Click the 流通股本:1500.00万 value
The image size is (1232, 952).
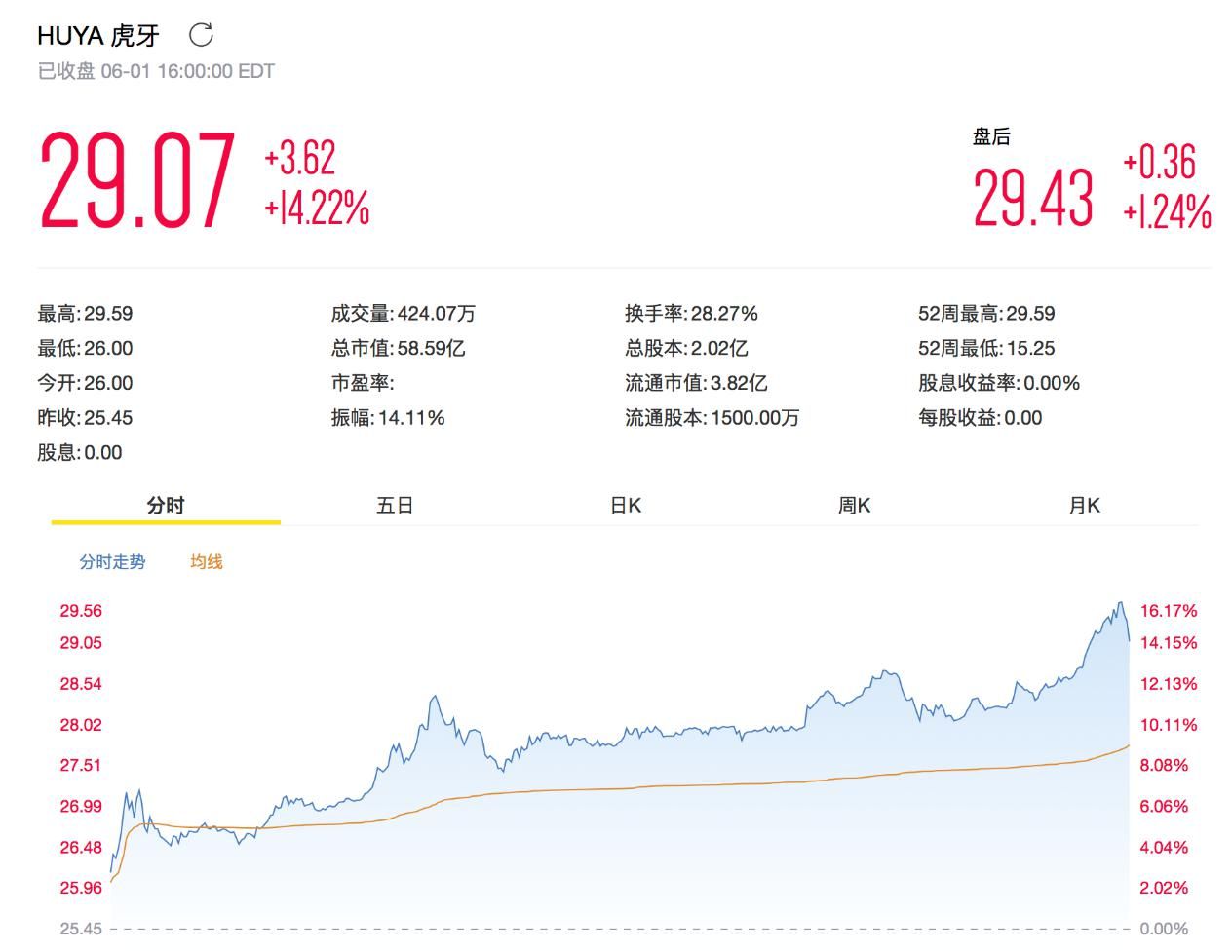pos(712,418)
